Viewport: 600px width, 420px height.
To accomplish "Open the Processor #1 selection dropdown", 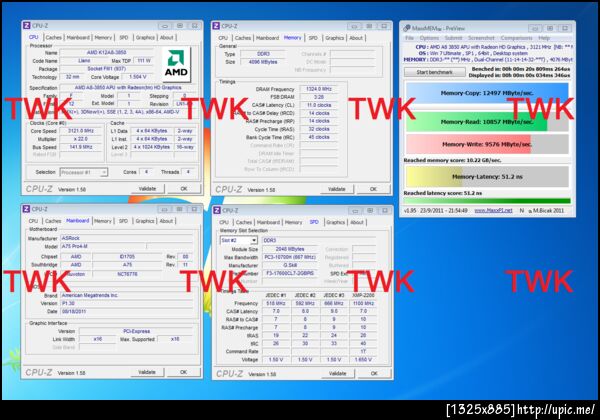I will (83, 172).
